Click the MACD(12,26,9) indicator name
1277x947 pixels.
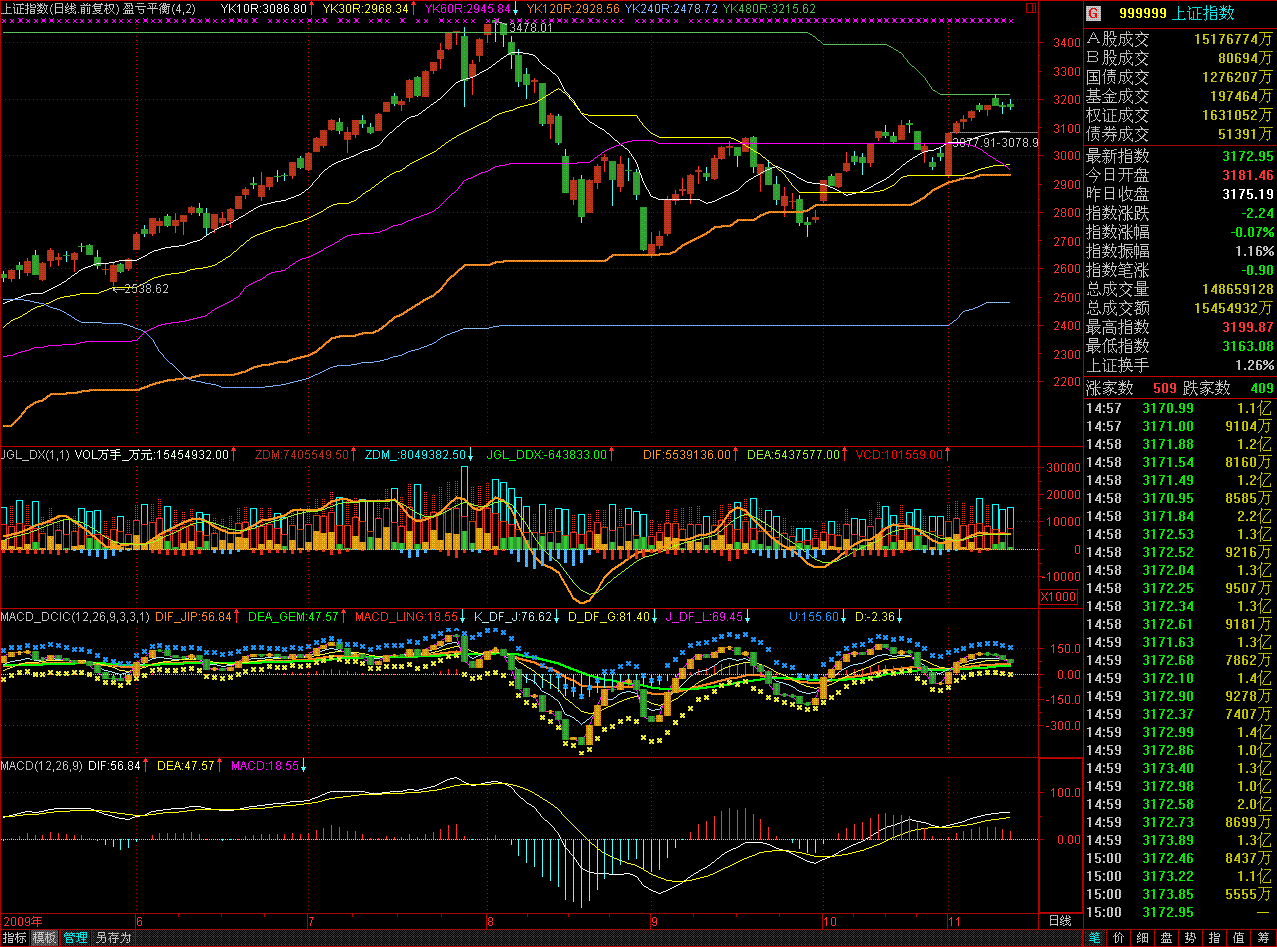42,766
